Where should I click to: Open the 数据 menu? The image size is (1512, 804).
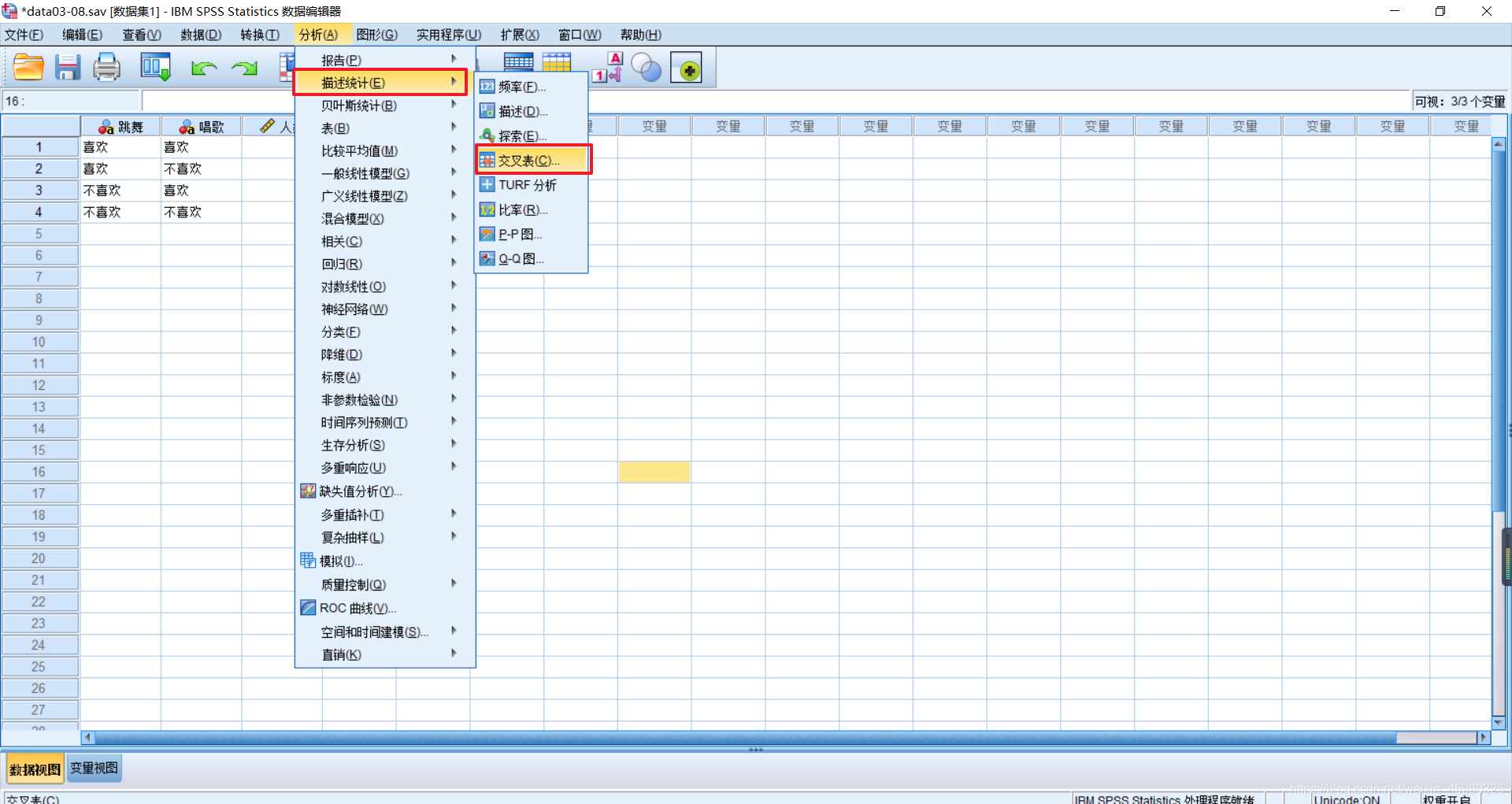click(201, 35)
